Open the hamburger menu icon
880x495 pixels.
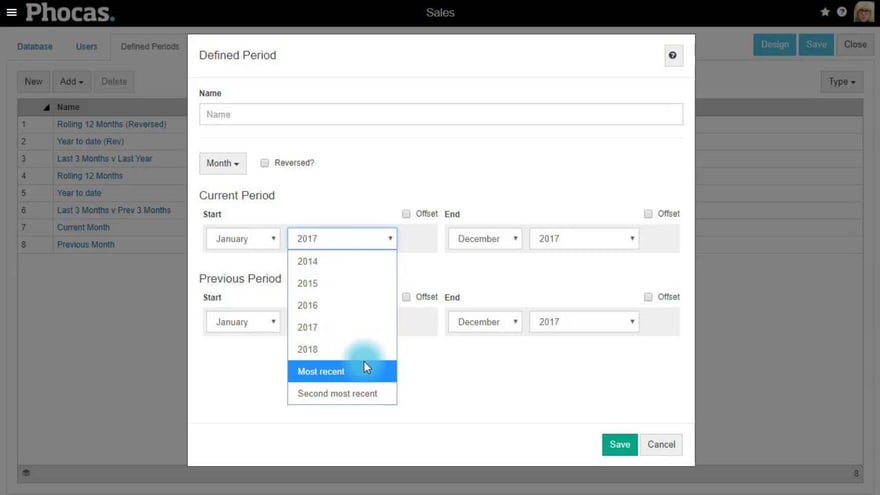pos(11,12)
